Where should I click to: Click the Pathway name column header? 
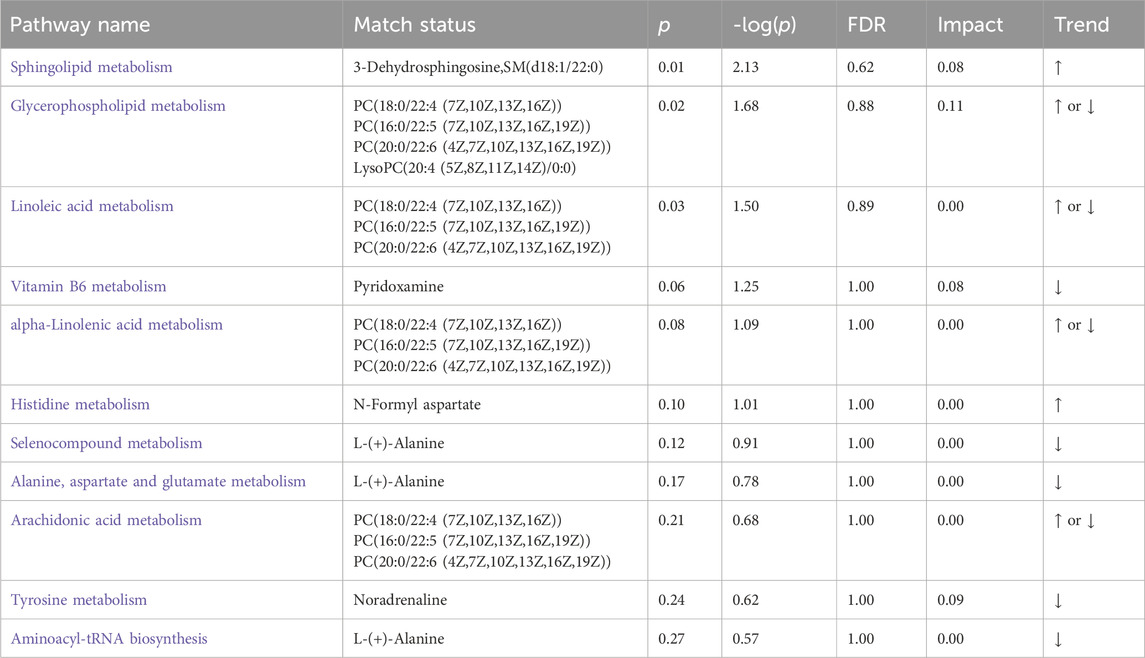point(80,25)
